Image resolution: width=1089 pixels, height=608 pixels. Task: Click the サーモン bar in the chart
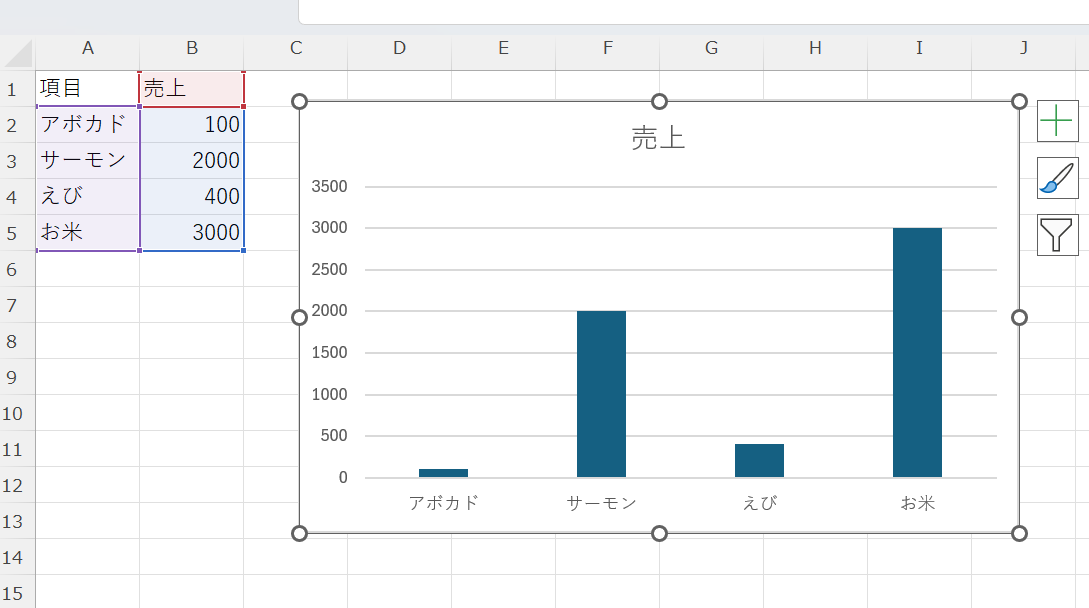601,394
